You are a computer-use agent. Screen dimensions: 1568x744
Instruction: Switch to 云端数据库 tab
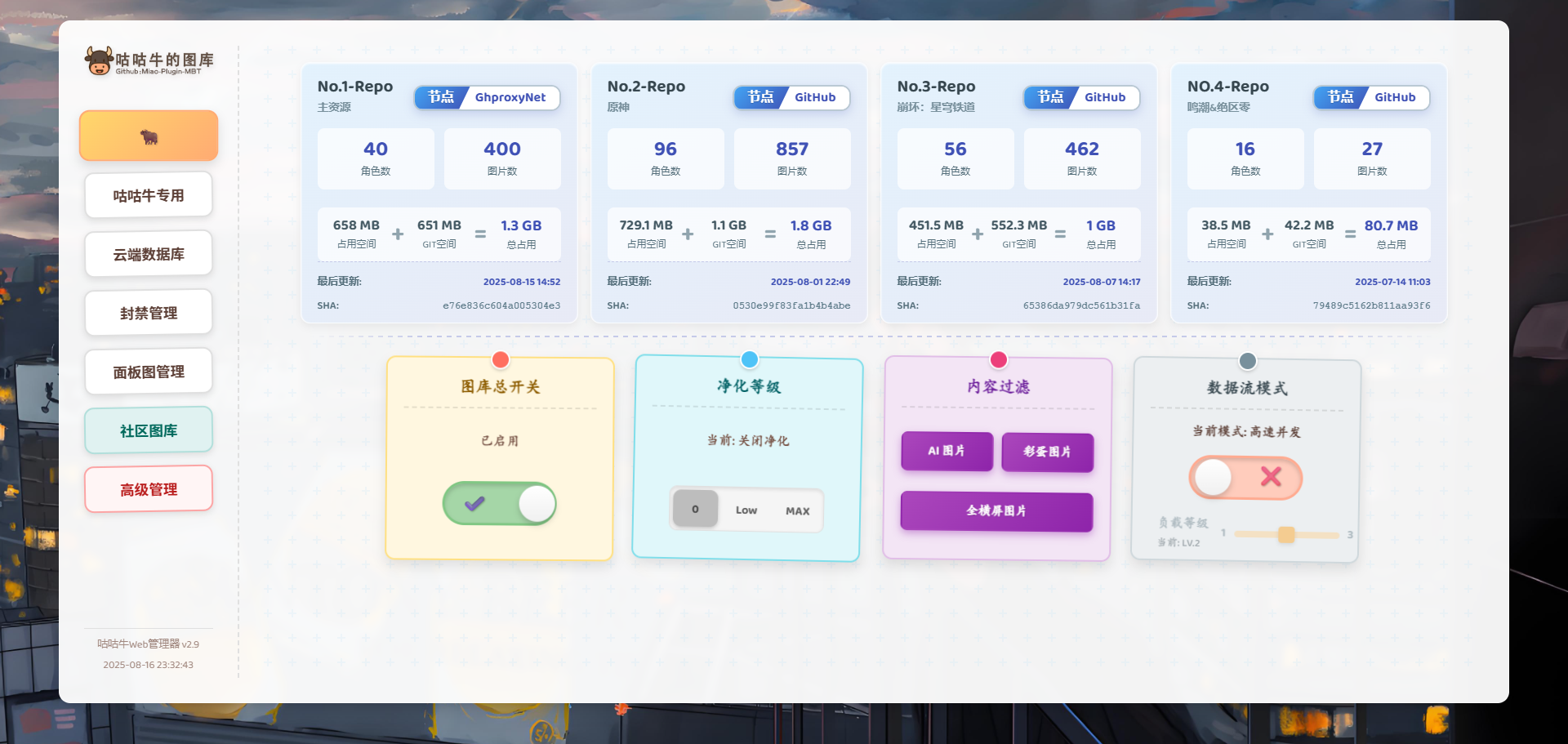149,254
